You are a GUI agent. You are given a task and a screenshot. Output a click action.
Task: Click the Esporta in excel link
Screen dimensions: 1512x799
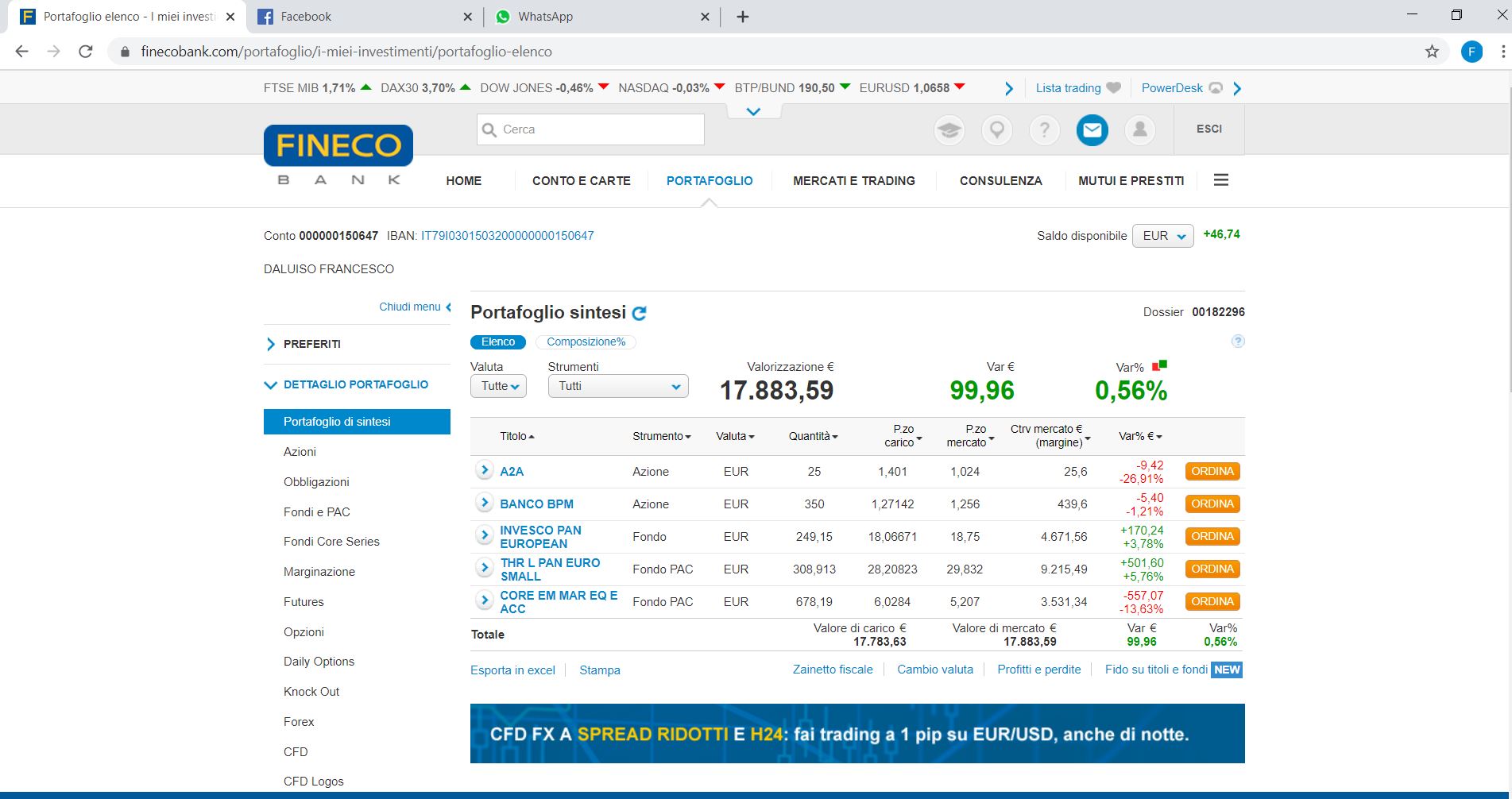[x=512, y=670]
